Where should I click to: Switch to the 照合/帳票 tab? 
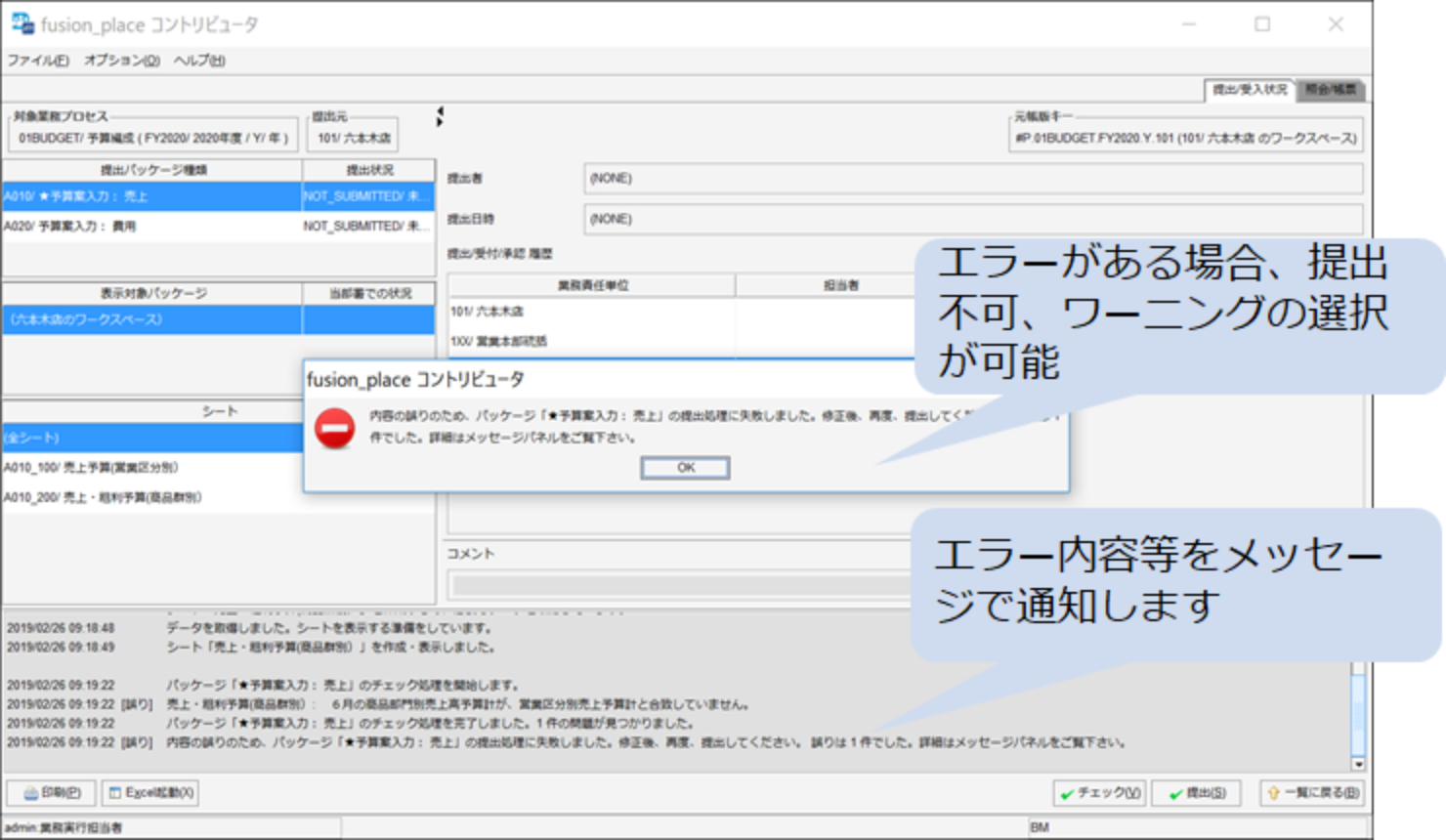point(1331,90)
